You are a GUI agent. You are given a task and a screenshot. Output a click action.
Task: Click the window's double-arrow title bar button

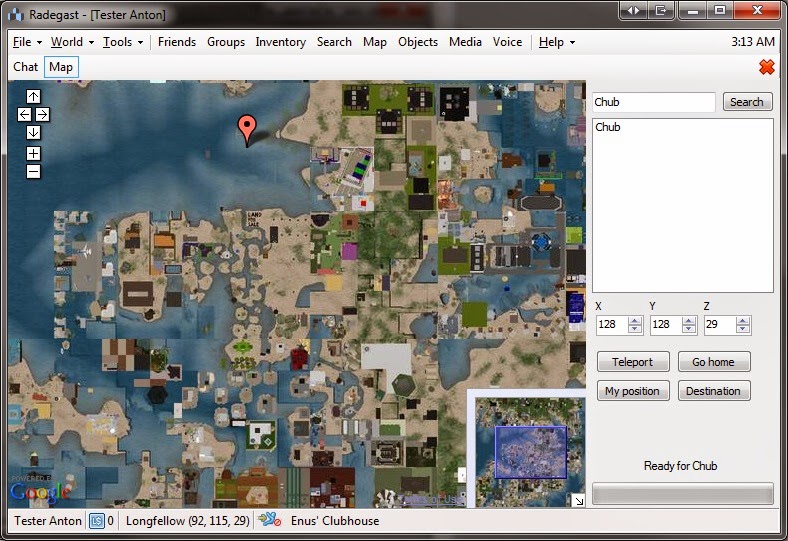[633, 10]
